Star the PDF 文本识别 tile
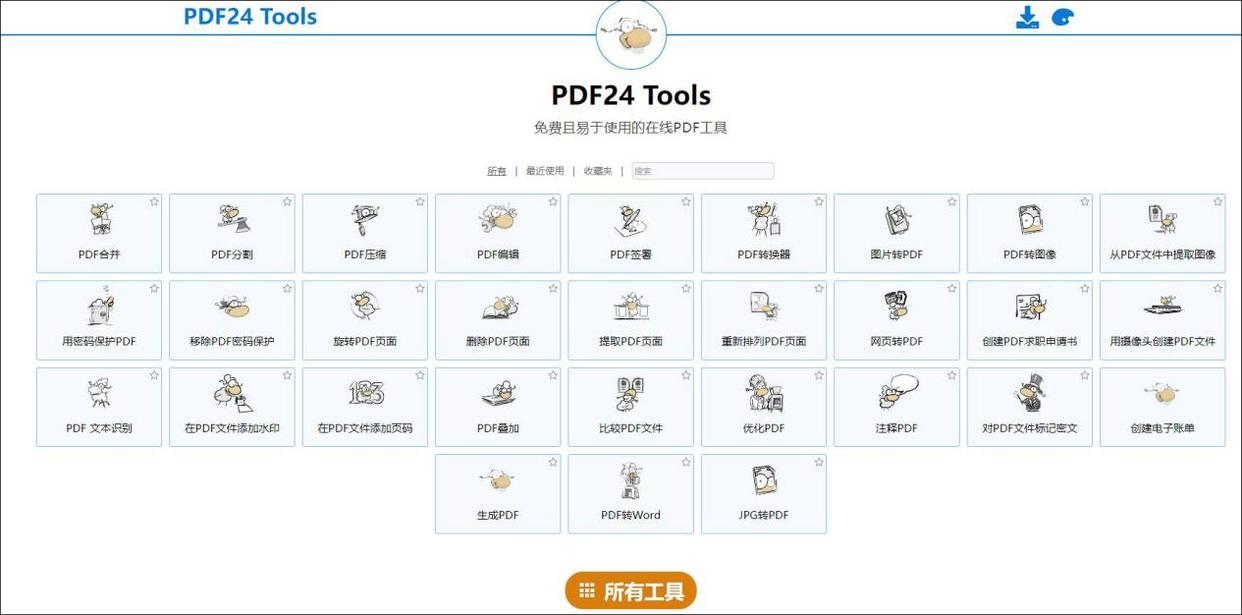Screen dimensions: 1242x615 pos(154,376)
